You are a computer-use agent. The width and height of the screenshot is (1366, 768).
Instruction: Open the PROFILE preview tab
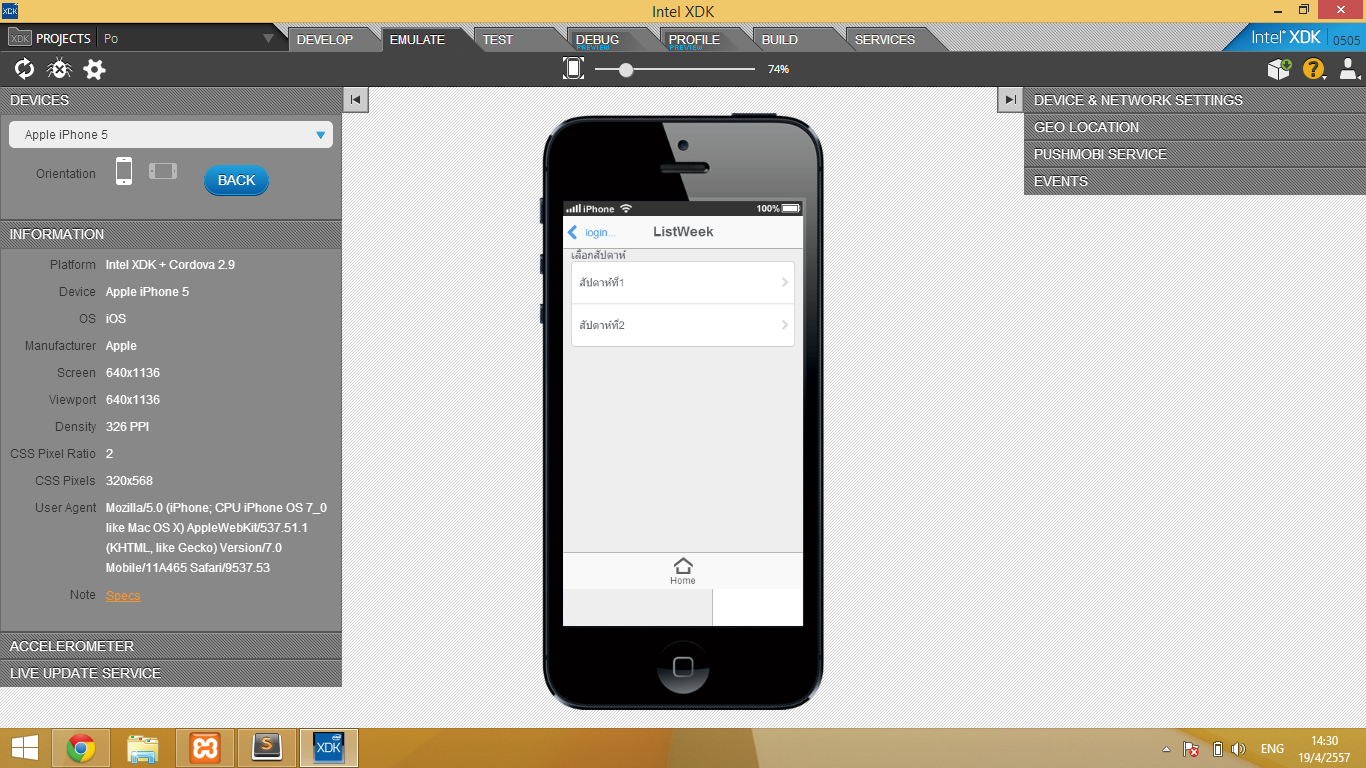[694, 40]
